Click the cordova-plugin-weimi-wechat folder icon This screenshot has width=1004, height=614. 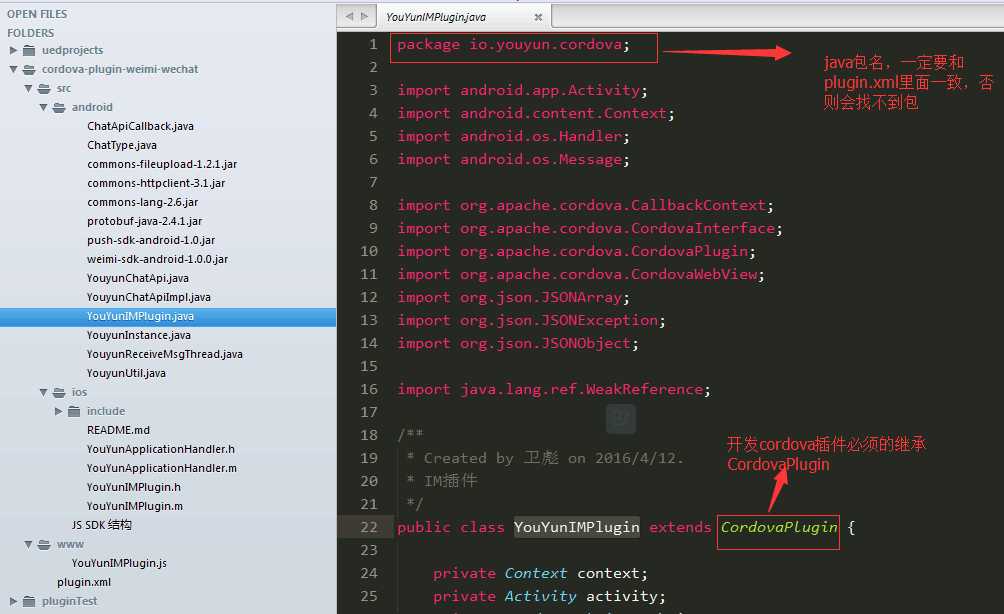(29, 69)
